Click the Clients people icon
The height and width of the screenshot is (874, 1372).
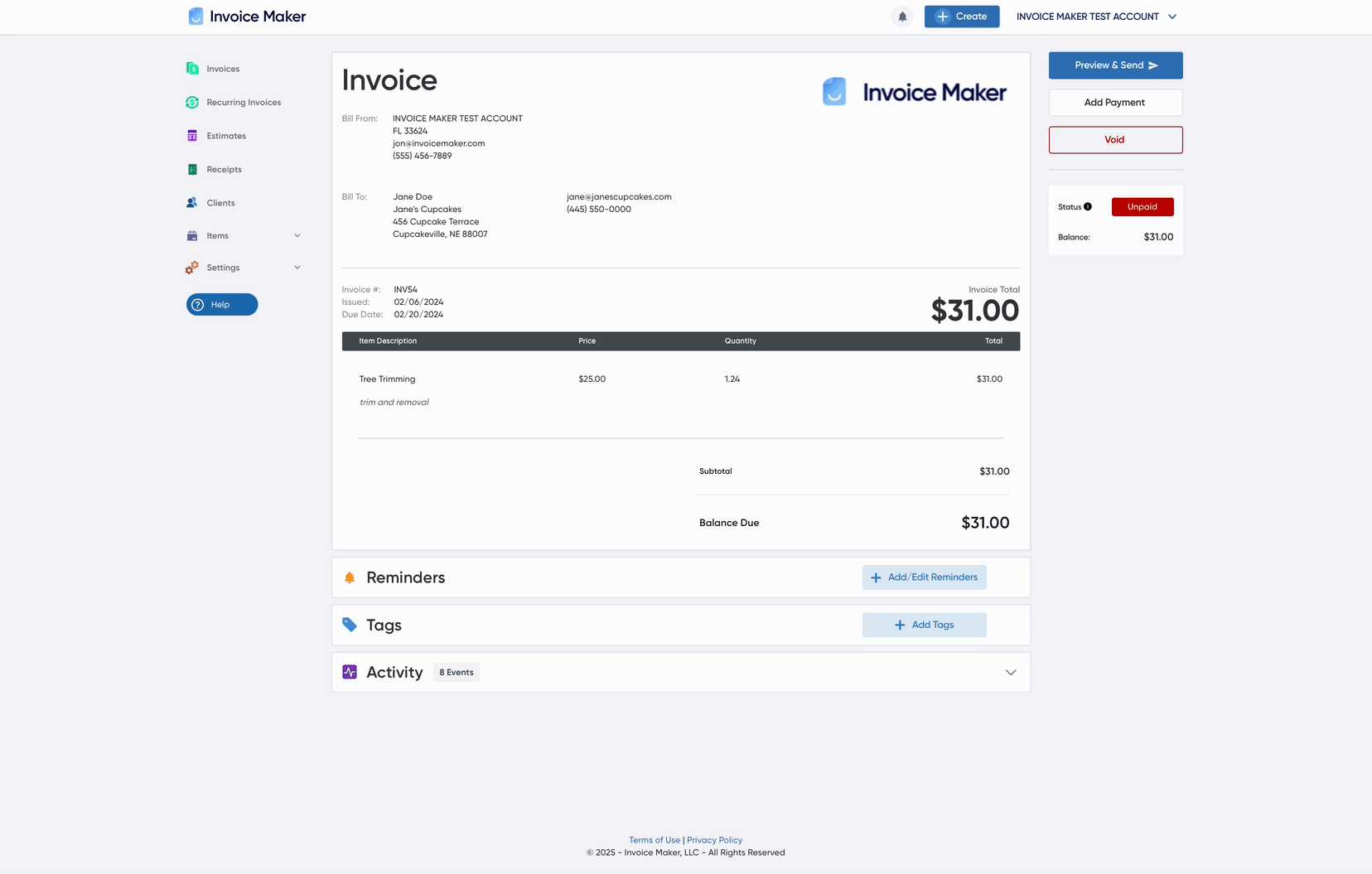pos(192,203)
